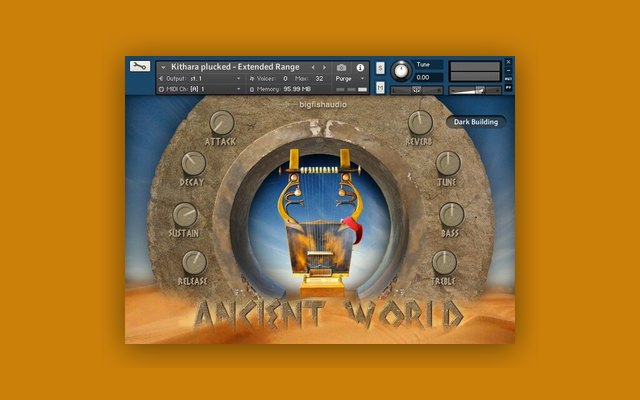Viewport: 640px width, 400px height.
Task: Go to next instrument with right arrow
Action: 324,67
